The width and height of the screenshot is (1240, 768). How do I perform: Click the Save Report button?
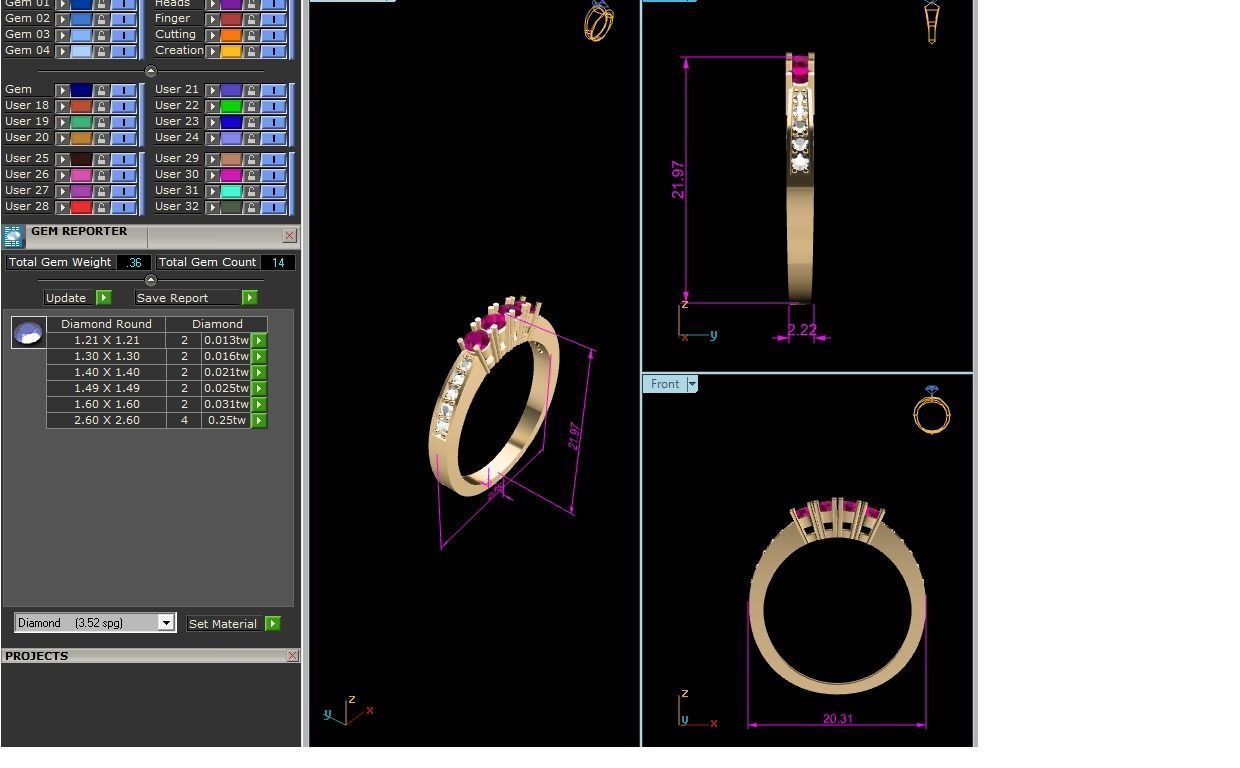187,298
